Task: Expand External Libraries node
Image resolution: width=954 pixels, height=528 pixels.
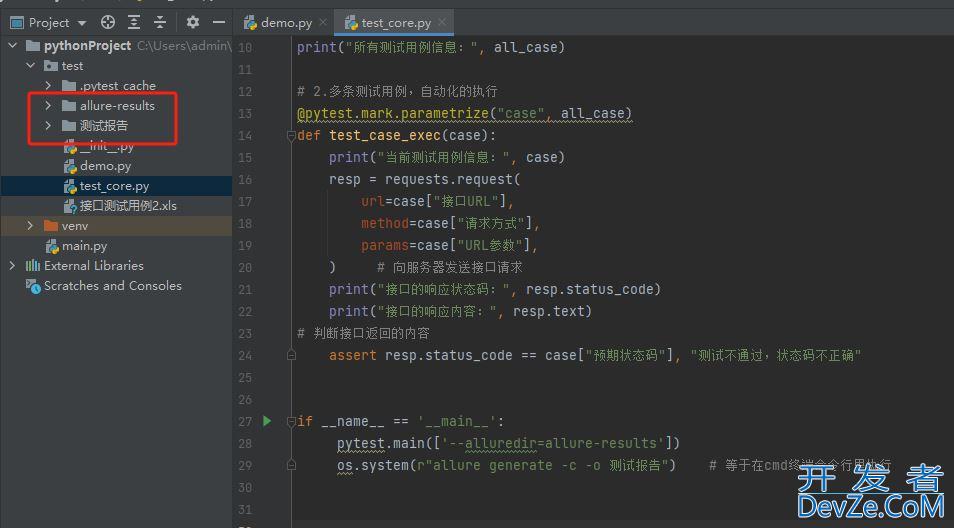Action: tap(13, 266)
